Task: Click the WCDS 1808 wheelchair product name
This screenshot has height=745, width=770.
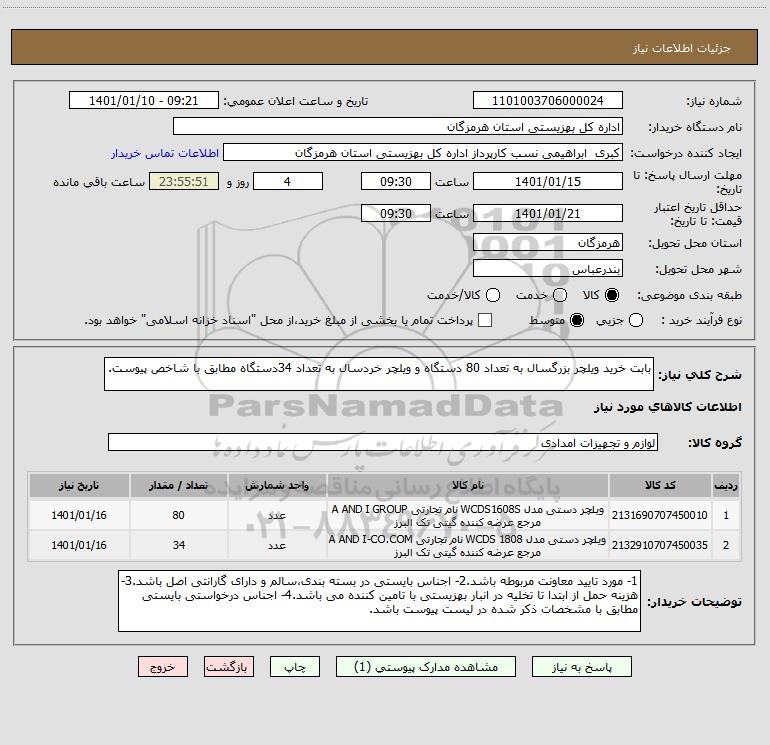Action: tap(468, 545)
